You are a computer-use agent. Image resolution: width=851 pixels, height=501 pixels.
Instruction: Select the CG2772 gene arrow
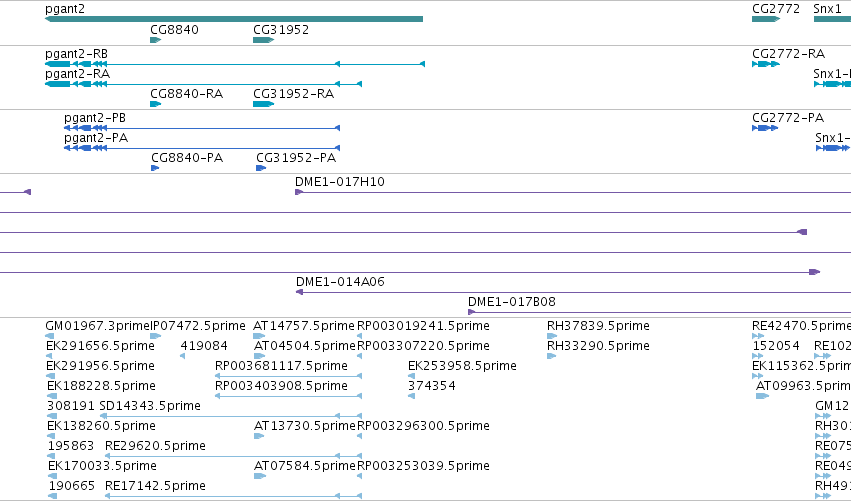click(x=766, y=20)
